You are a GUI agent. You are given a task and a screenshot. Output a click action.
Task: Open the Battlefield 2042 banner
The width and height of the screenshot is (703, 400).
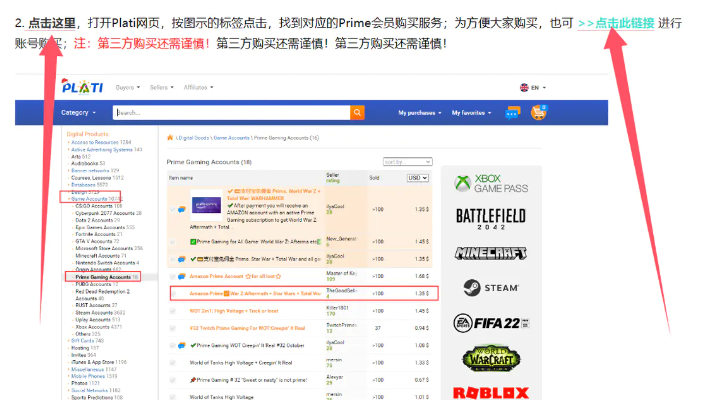[x=491, y=219]
